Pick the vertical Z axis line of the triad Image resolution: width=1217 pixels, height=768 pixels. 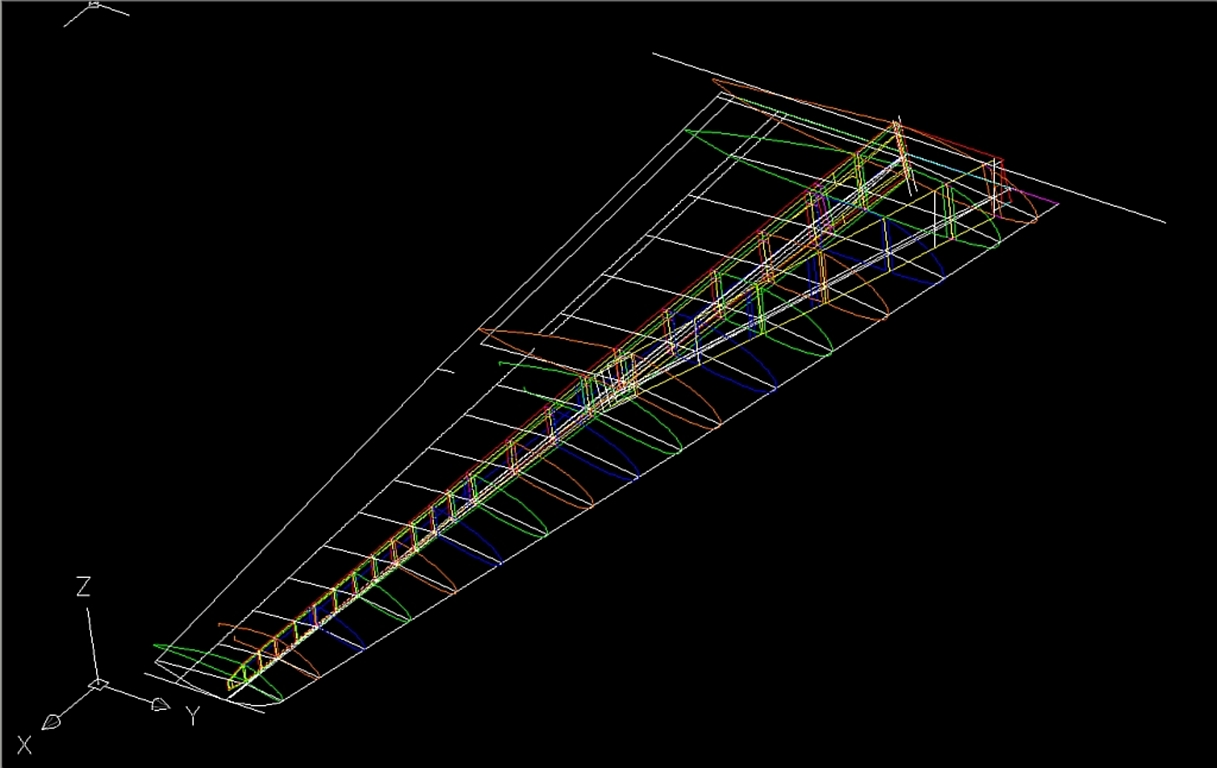(92, 640)
